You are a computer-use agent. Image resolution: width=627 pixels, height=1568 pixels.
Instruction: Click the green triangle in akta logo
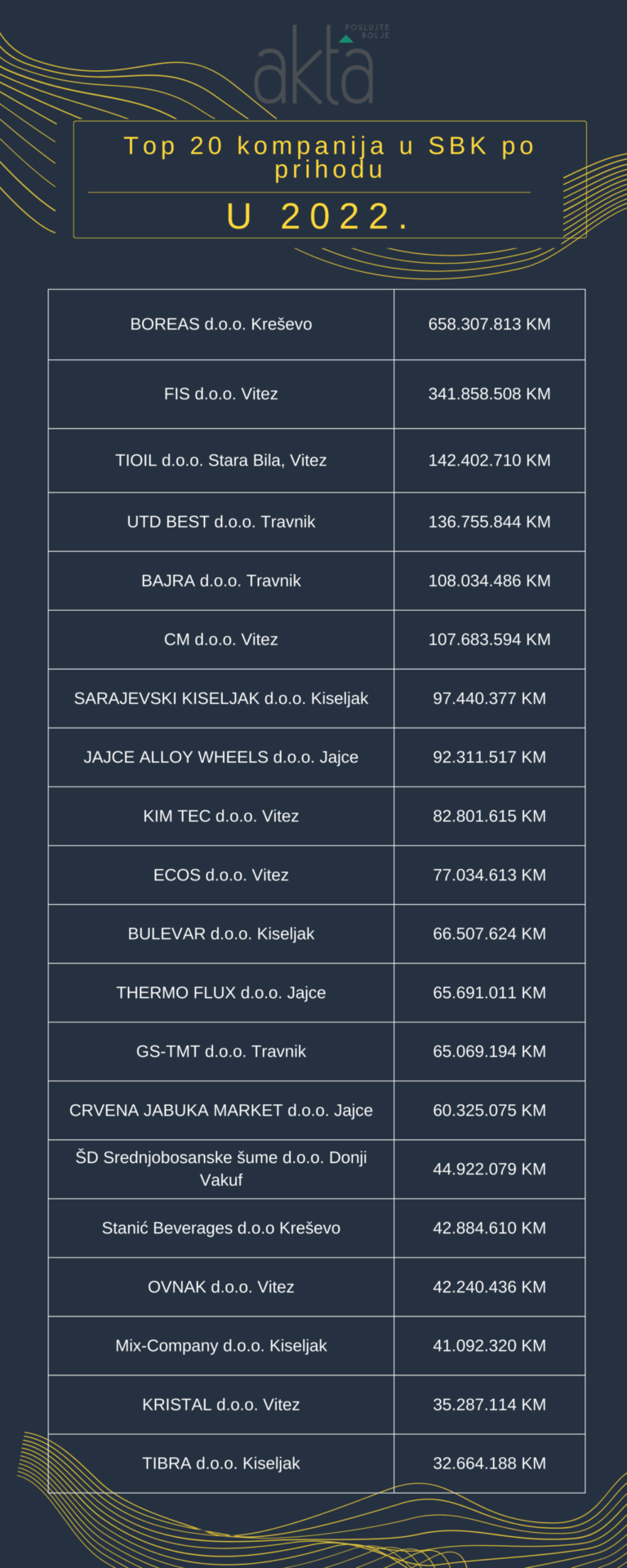[x=346, y=38]
